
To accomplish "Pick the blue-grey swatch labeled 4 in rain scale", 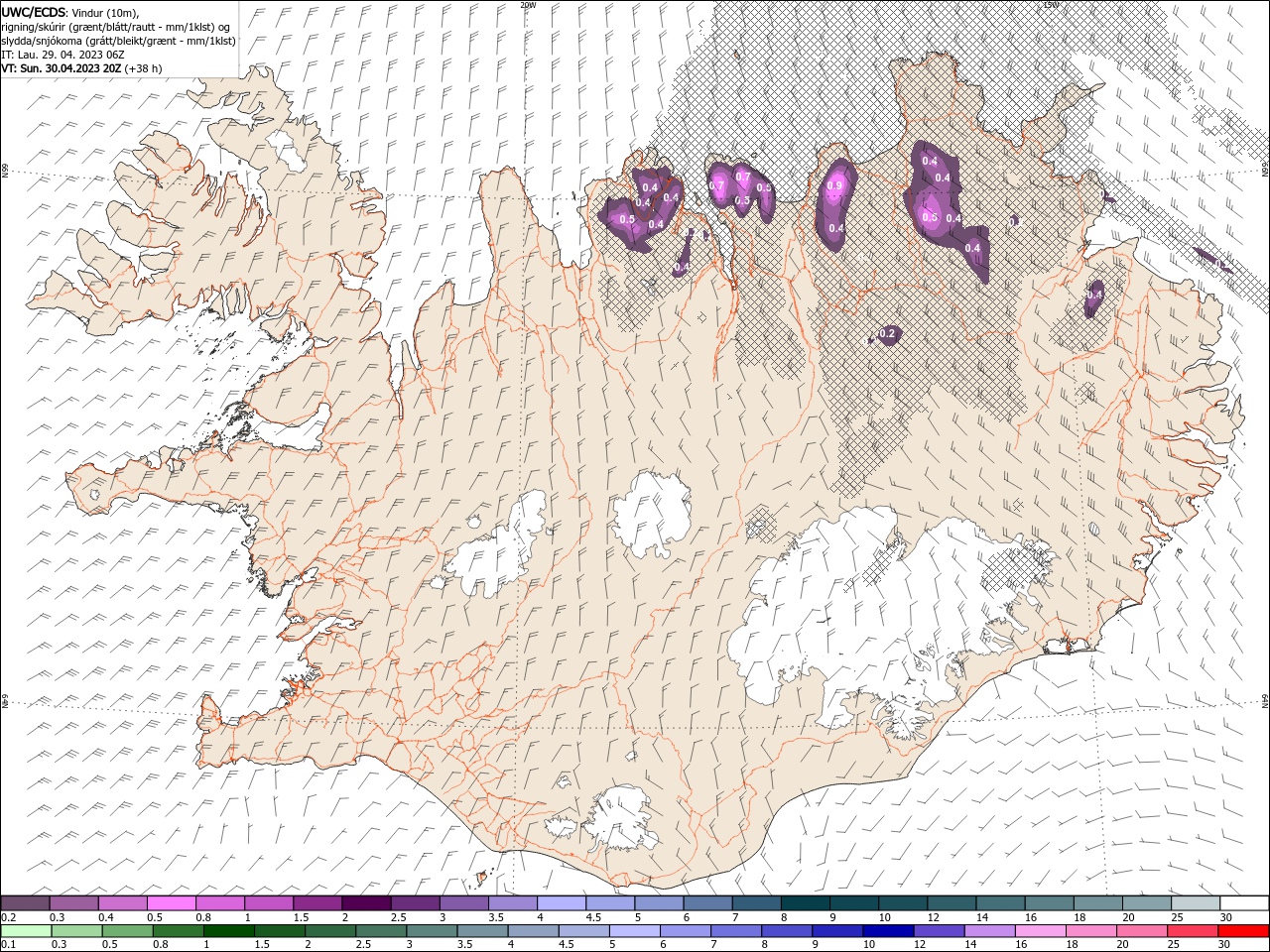I will 533,931.
